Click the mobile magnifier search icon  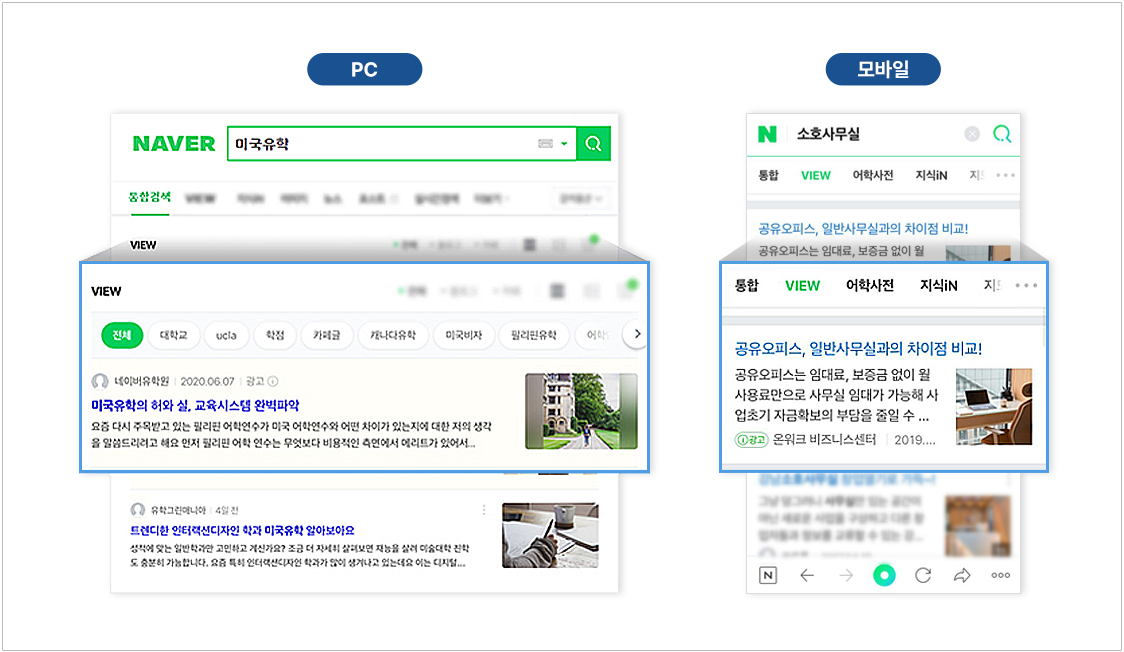[x=1002, y=134]
